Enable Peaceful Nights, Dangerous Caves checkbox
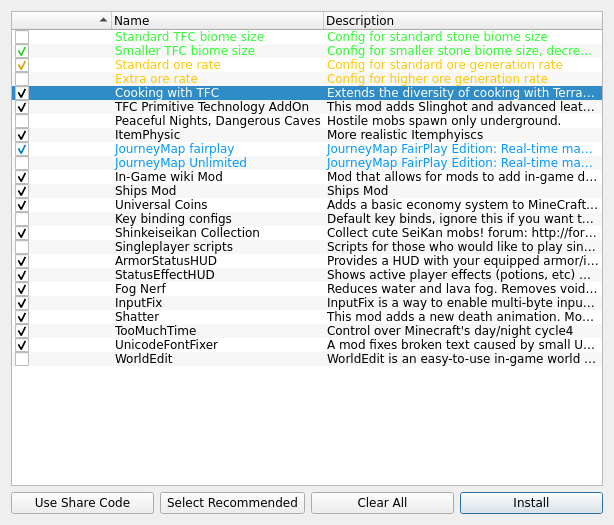614x525 pixels. 22,121
